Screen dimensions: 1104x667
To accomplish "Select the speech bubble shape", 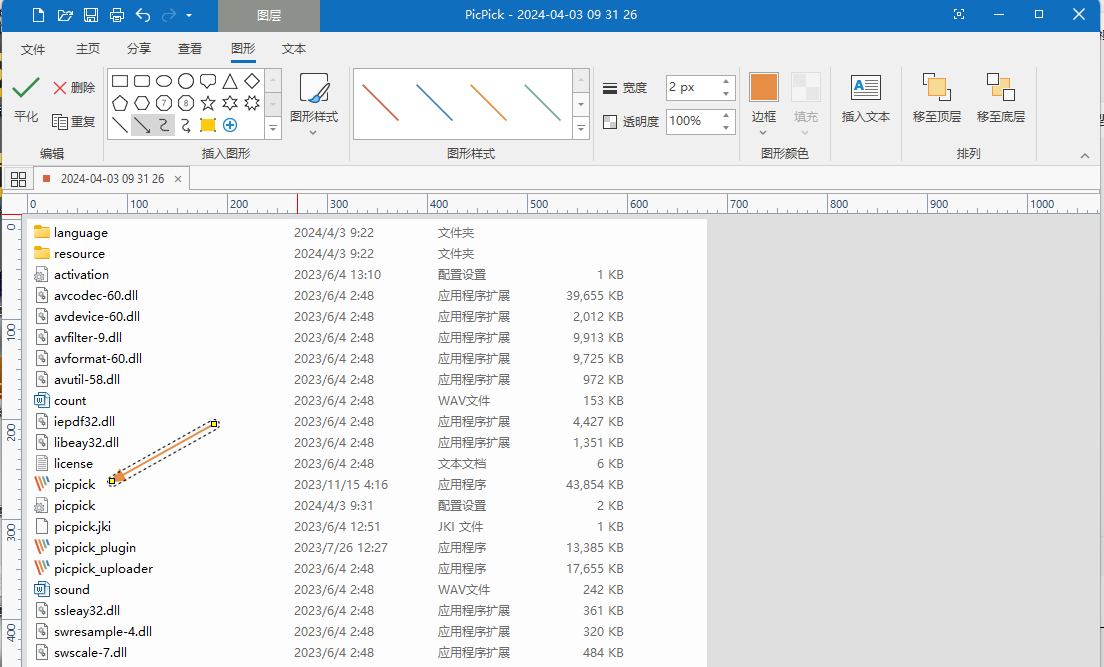I will click(208, 82).
